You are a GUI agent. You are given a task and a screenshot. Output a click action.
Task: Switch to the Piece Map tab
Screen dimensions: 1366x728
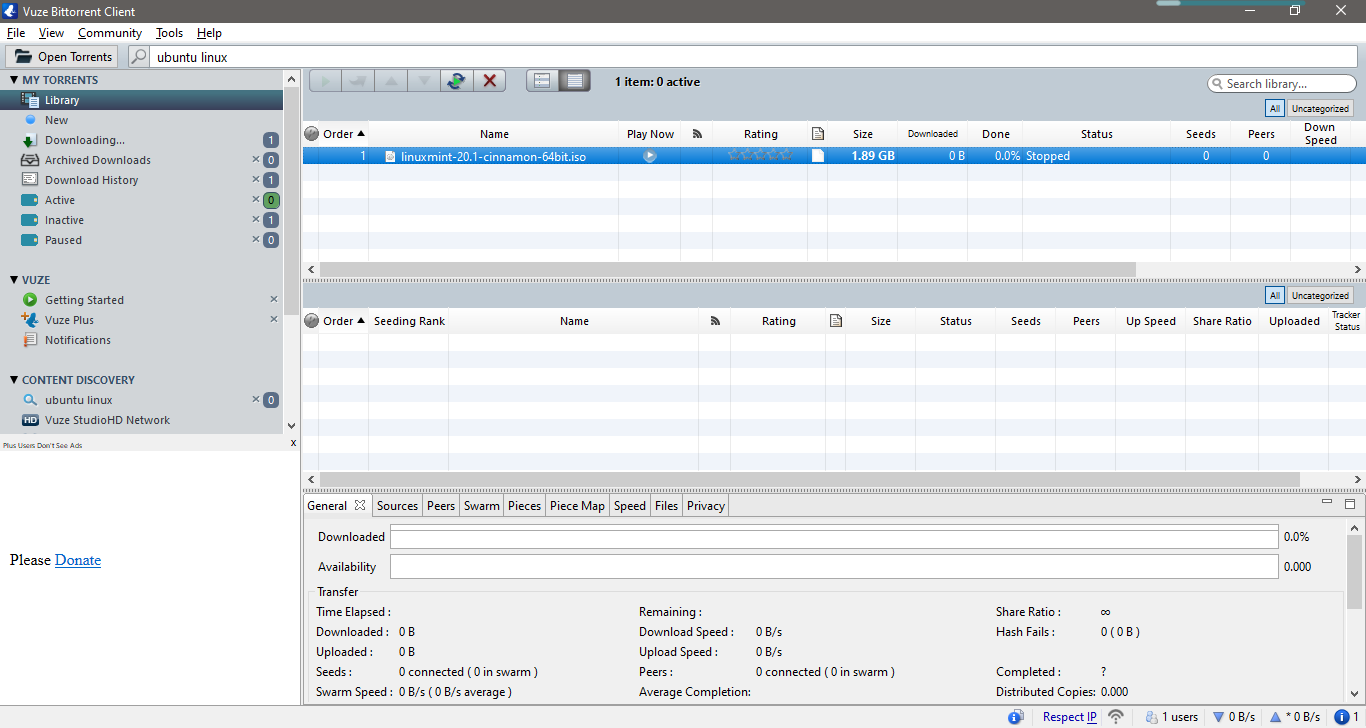tap(577, 506)
